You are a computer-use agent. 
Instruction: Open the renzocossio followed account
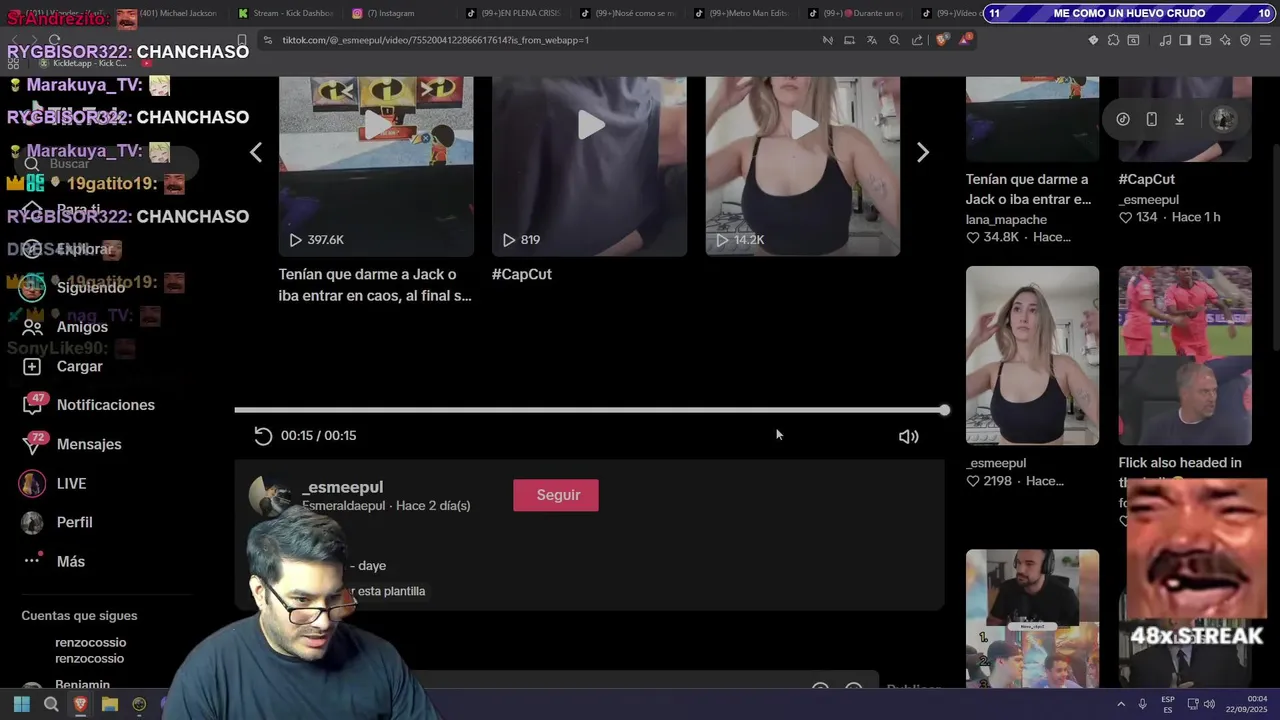coord(90,650)
